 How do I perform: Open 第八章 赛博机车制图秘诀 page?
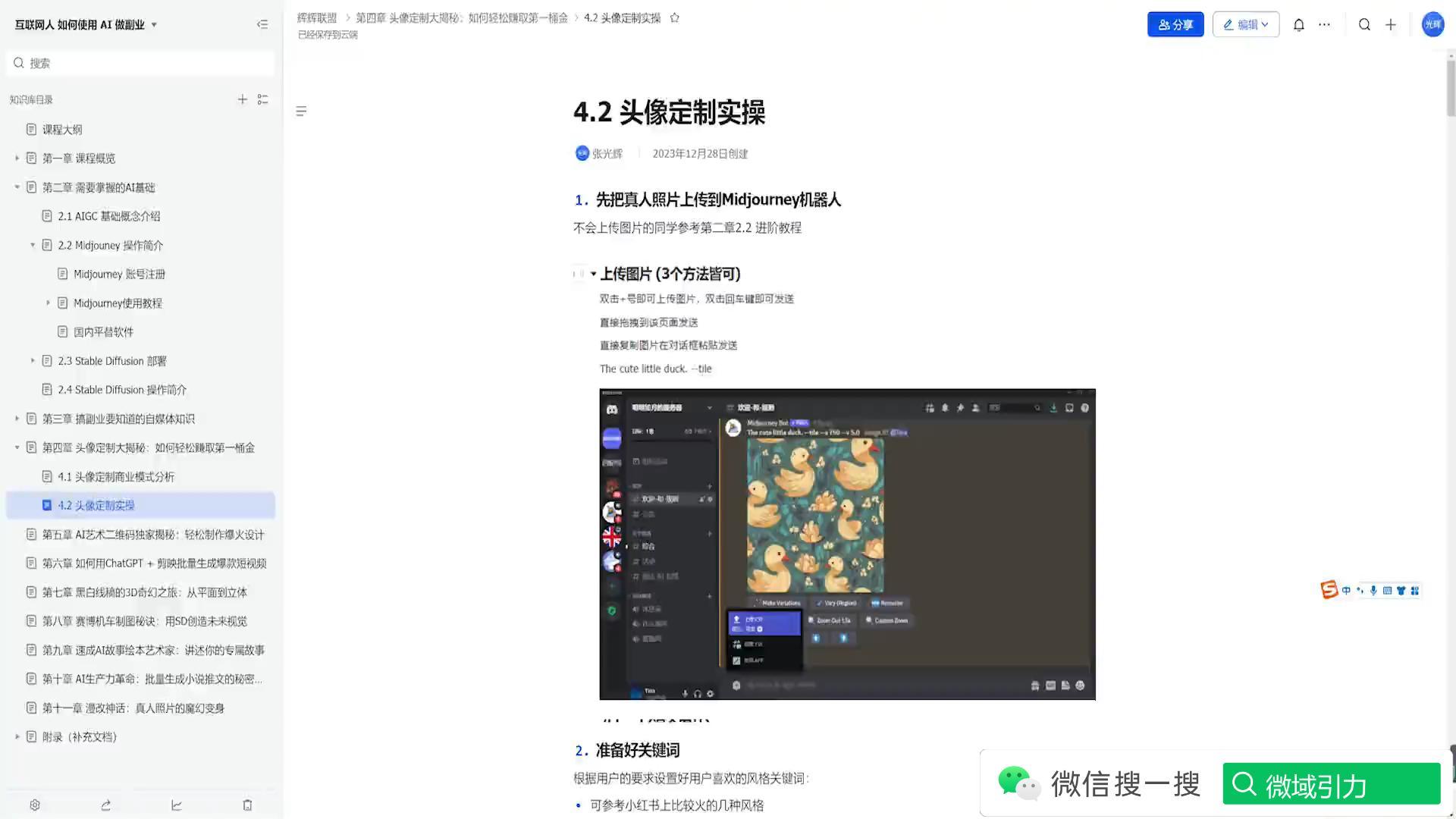pos(145,621)
